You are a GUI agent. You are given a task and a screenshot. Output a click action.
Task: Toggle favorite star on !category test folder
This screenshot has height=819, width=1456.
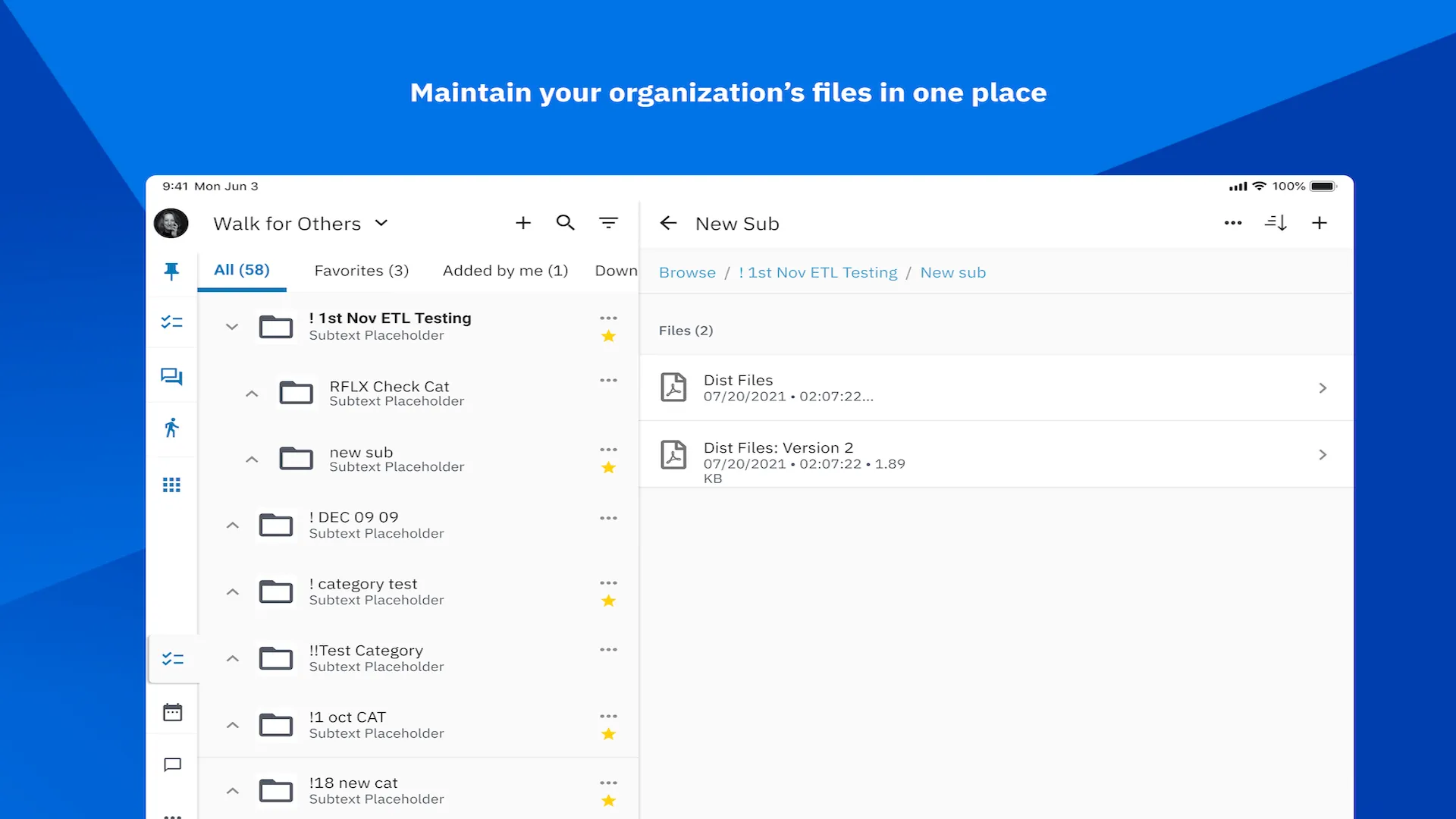(x=608, y=600)
